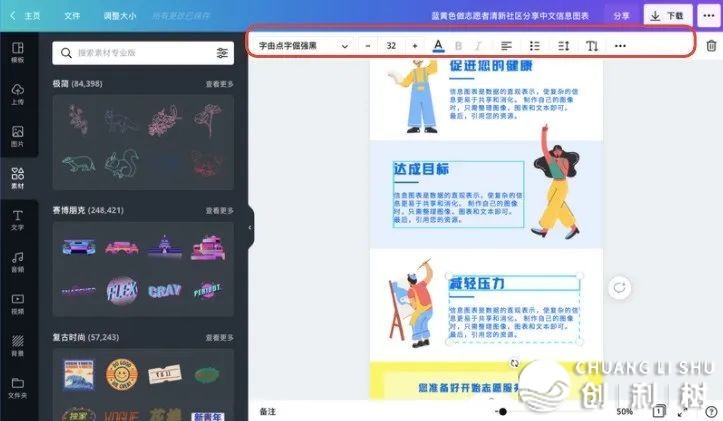723x421 pixels.
Task: View more in 极简 category
Action: tap(219, 84)
